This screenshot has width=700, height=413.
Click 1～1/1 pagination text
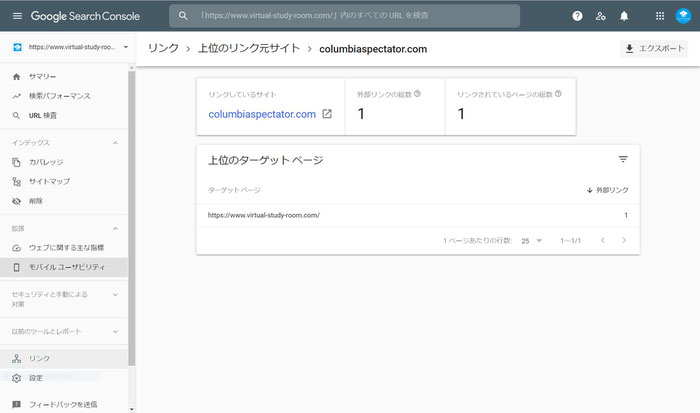click(571, 241)
